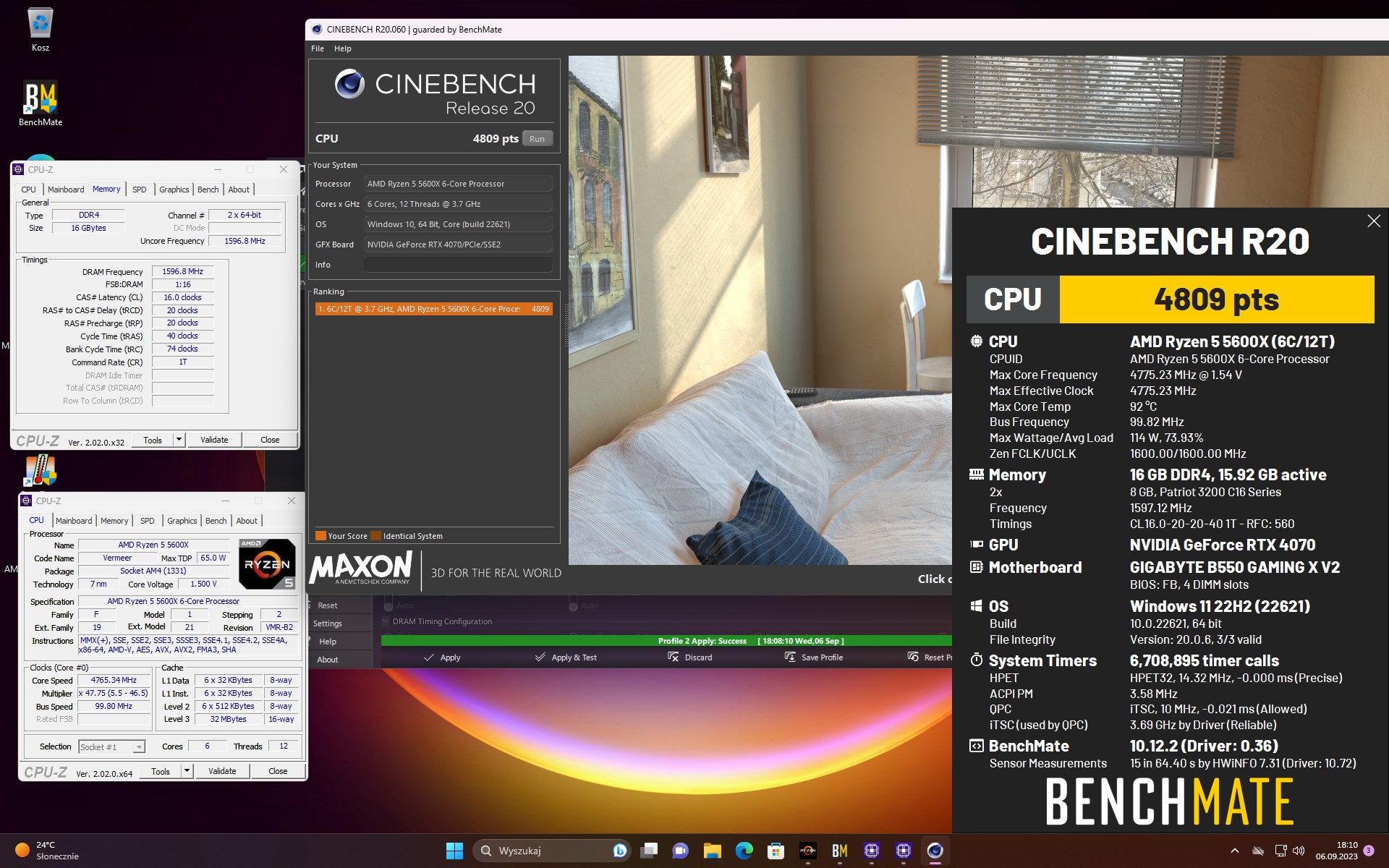
Task: Switch to the second CPU-Z taskbar icon
Action: (x=904, y=851)
